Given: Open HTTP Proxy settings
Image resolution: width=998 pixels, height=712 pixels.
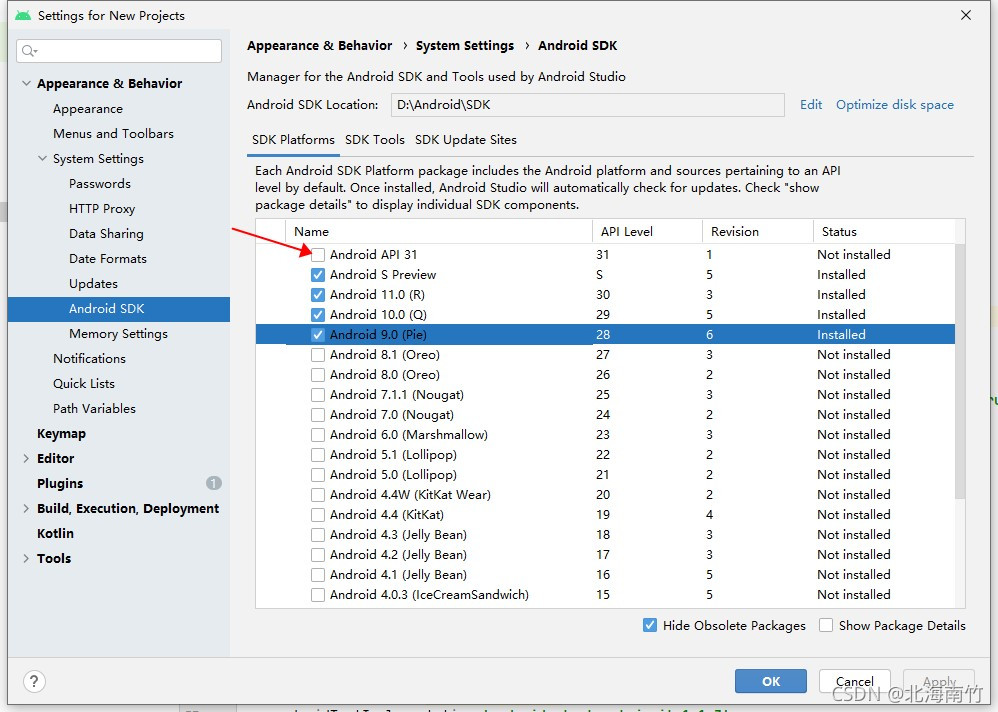Looking at the screenshot, I should click(102, 209).
